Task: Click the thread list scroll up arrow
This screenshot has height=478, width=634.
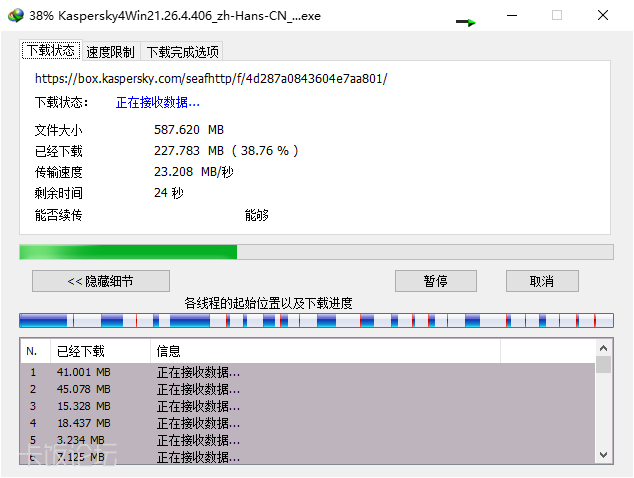Action: tap(603, 348)
